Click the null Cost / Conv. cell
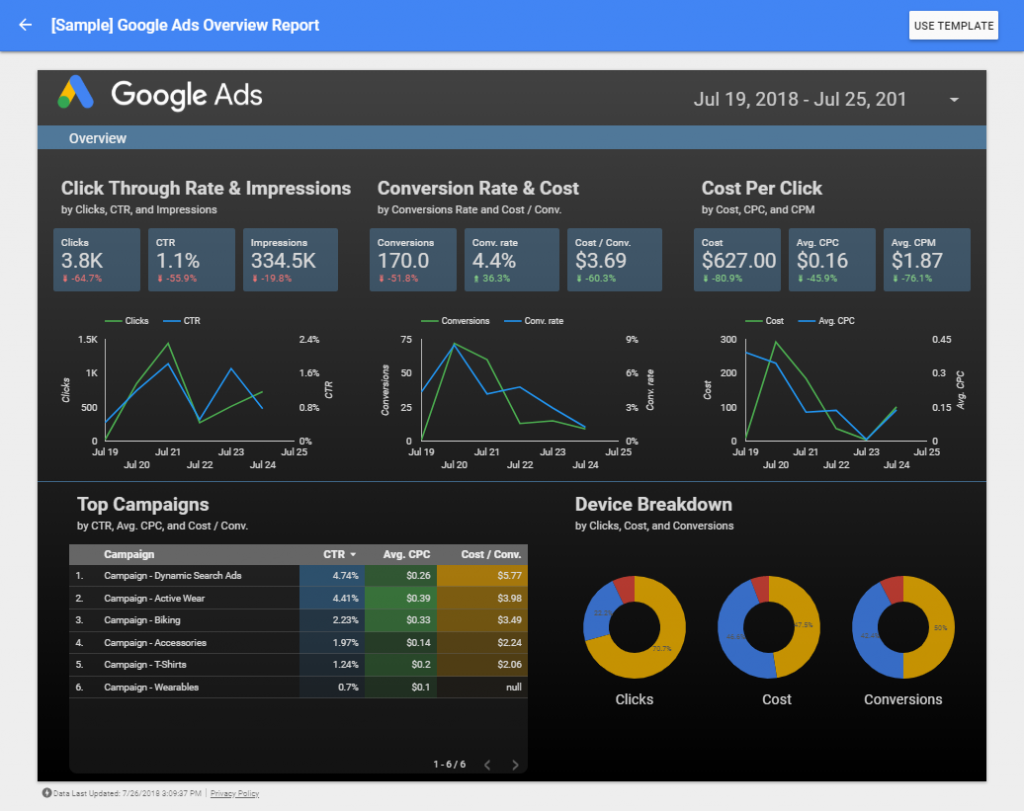Image resolution: width=1024 pixels, height=811 pixels. (x=483, y=687)
